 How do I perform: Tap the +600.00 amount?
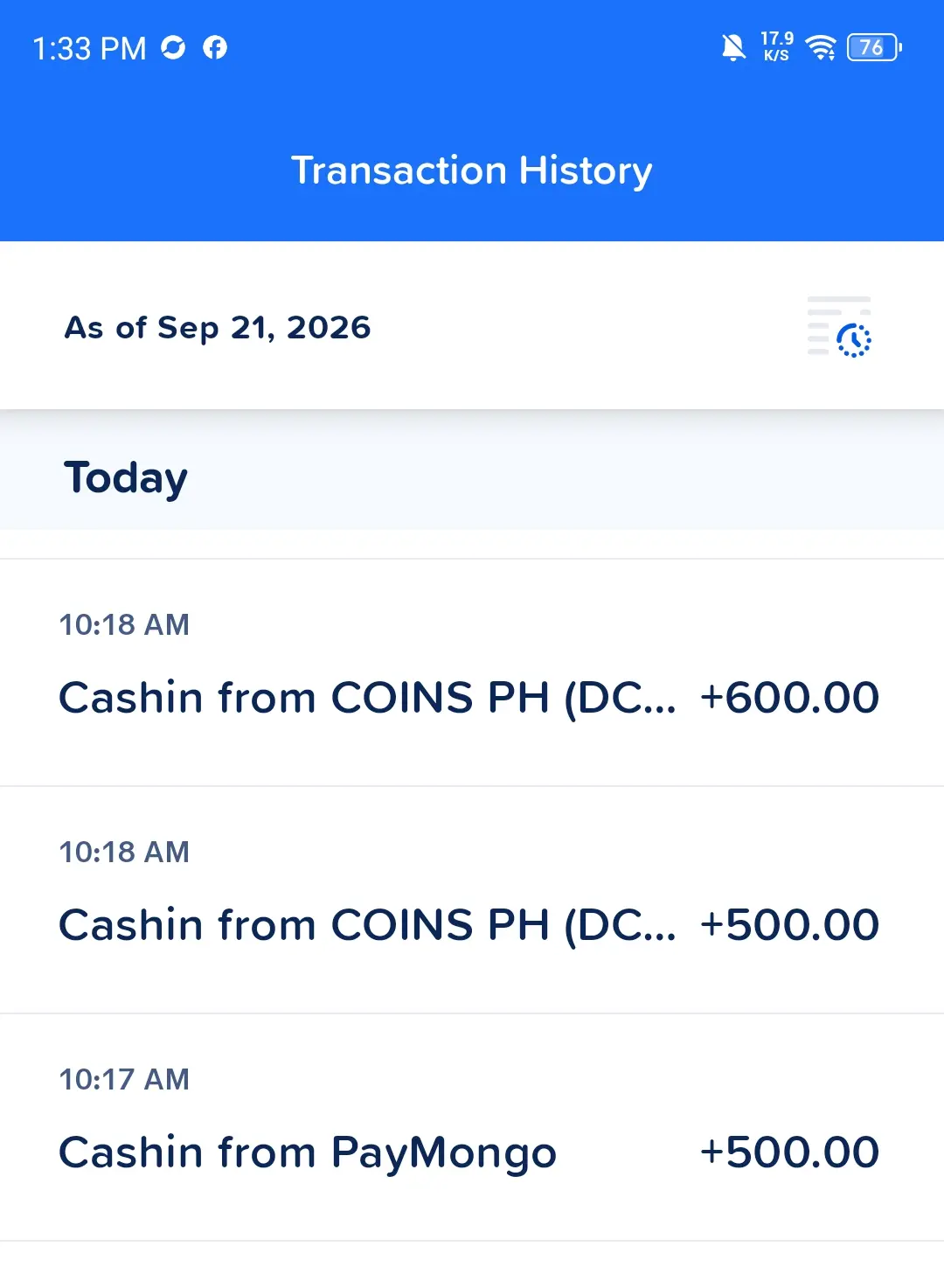click(x=789, y=698)
